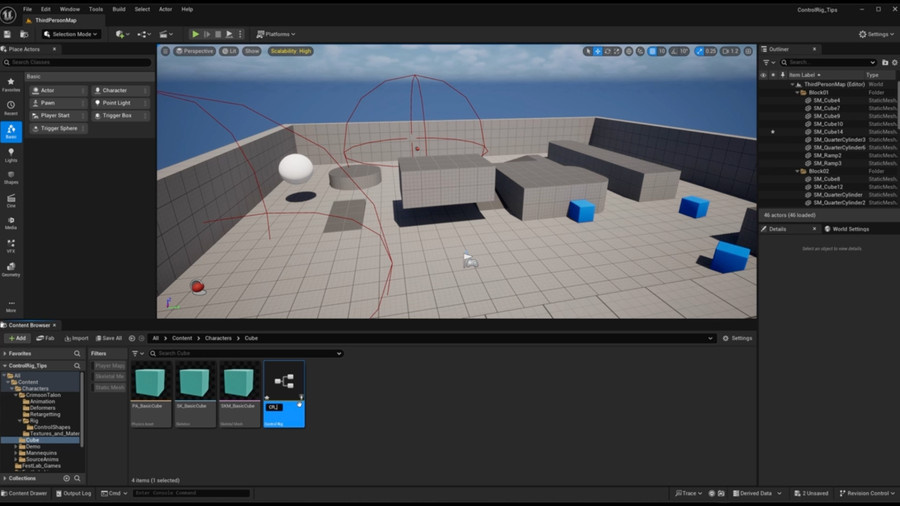Expand the Collections section
Screen dimensions: 900x506
pos(5,478)
